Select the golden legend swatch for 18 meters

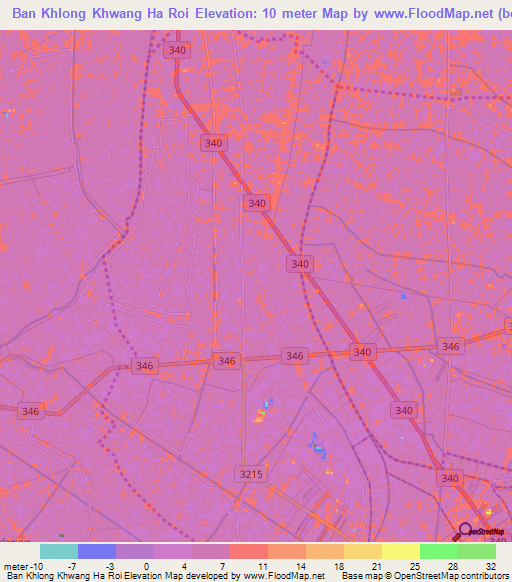(363, 552)
